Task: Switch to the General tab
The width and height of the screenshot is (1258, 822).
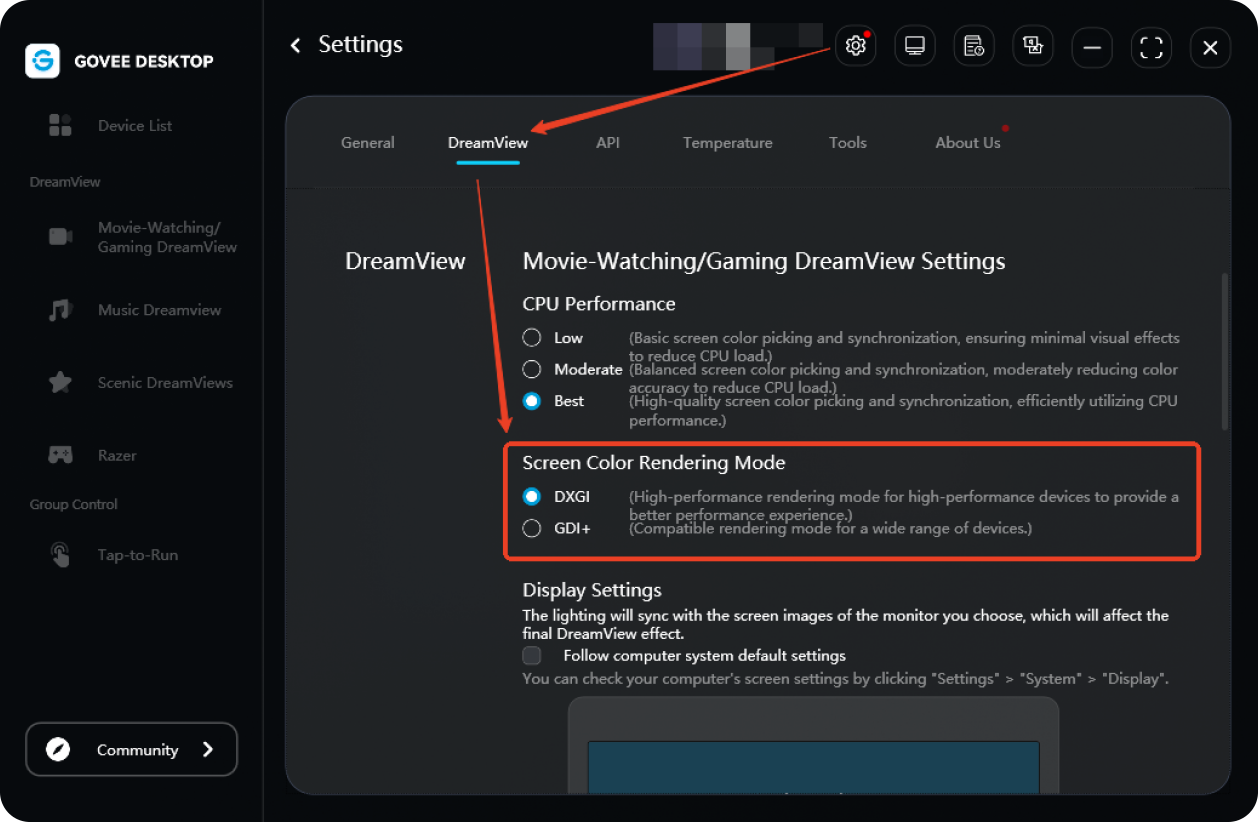Action: tap(367, 143)
